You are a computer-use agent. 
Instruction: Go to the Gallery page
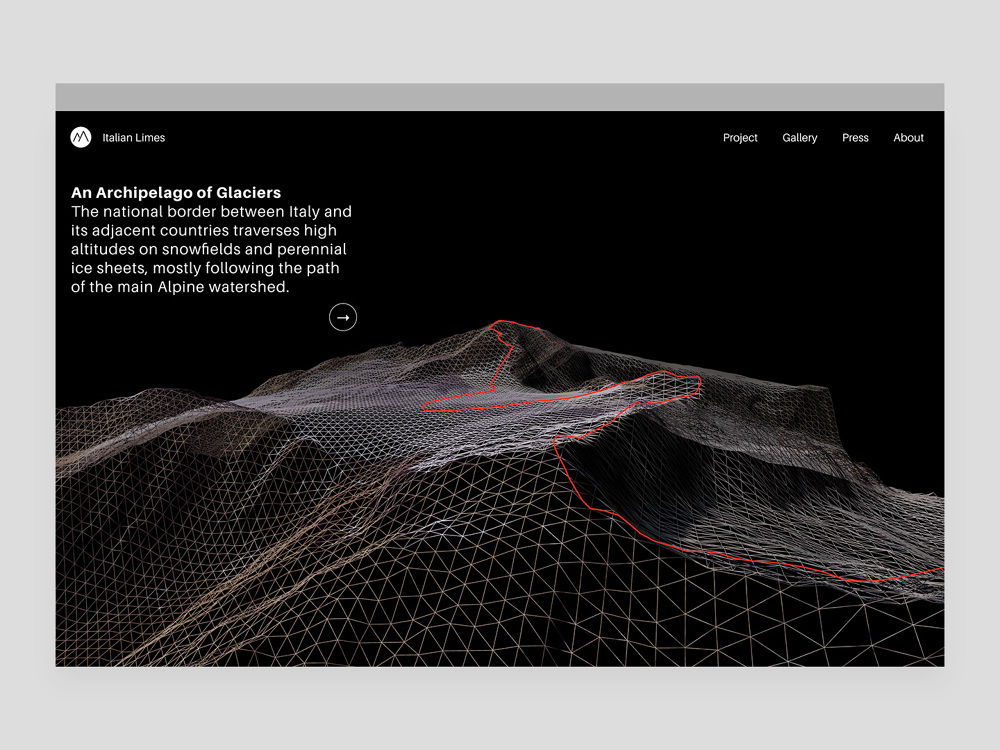click(x=799, y=138)
